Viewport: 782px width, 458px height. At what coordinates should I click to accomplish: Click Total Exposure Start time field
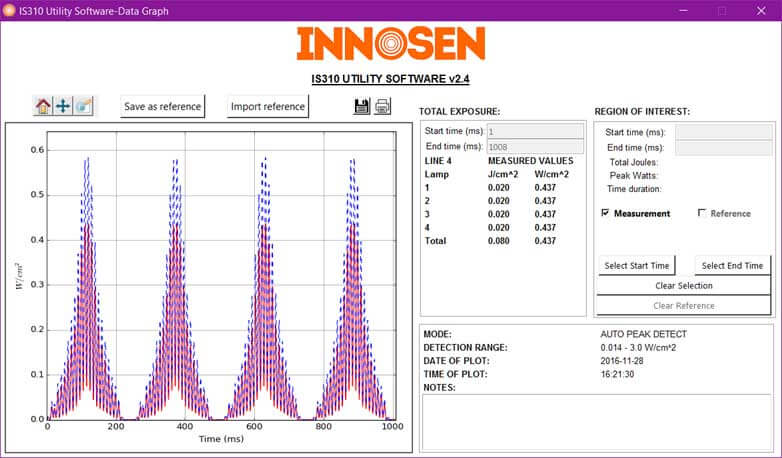point(535,131)
